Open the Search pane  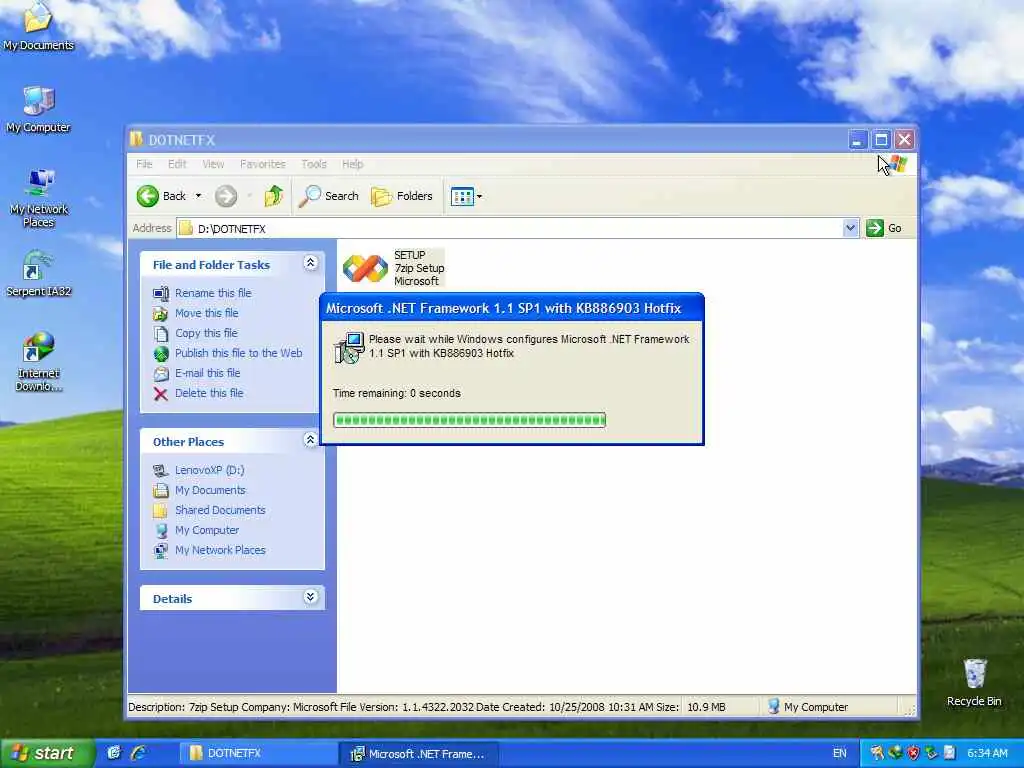[328, 196]
